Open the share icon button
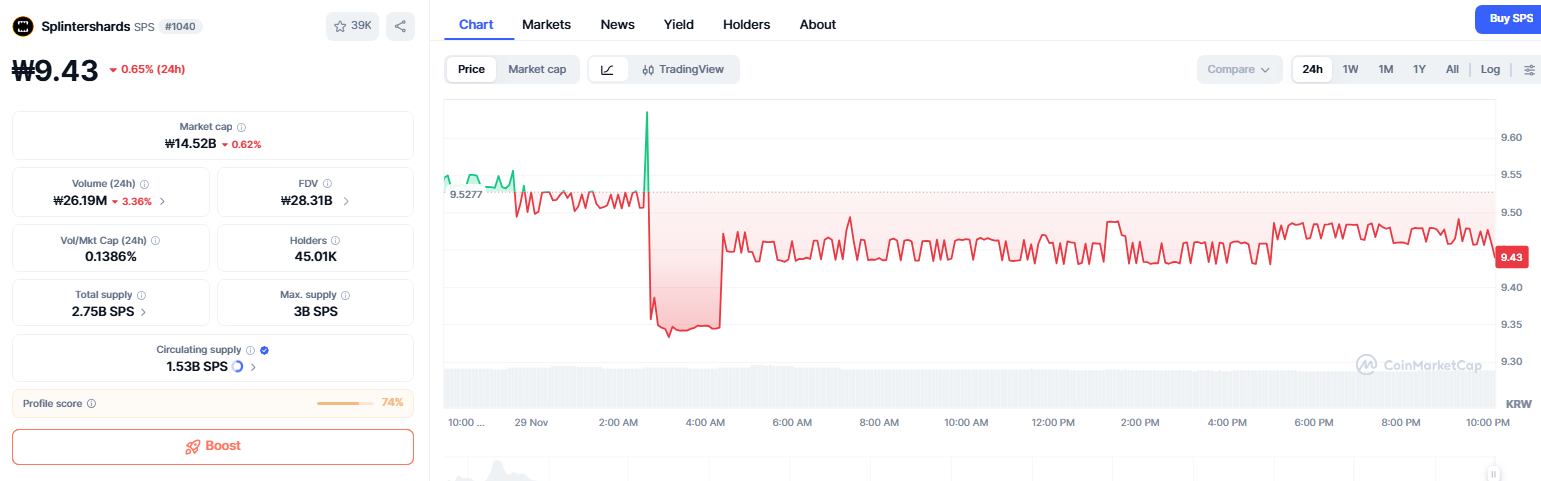Viewport: 1541px width, 481px height. (400, 26)
